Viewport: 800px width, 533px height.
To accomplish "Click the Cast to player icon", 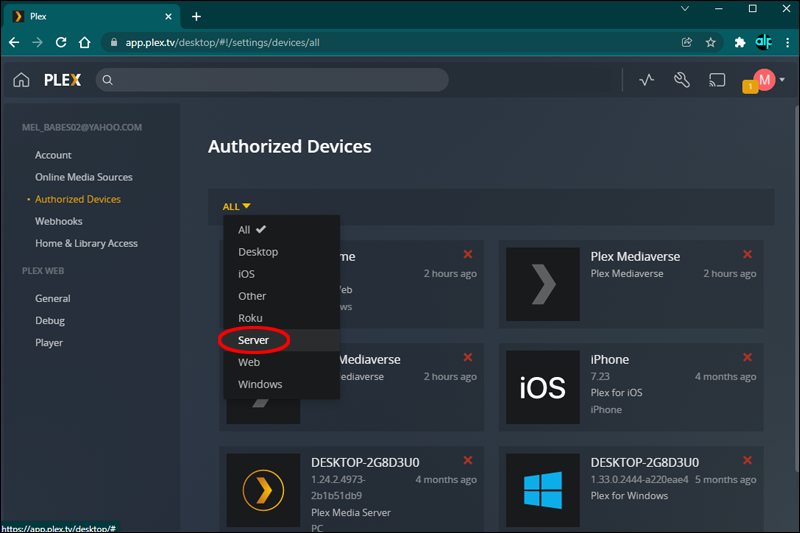I will coord(717,80).
